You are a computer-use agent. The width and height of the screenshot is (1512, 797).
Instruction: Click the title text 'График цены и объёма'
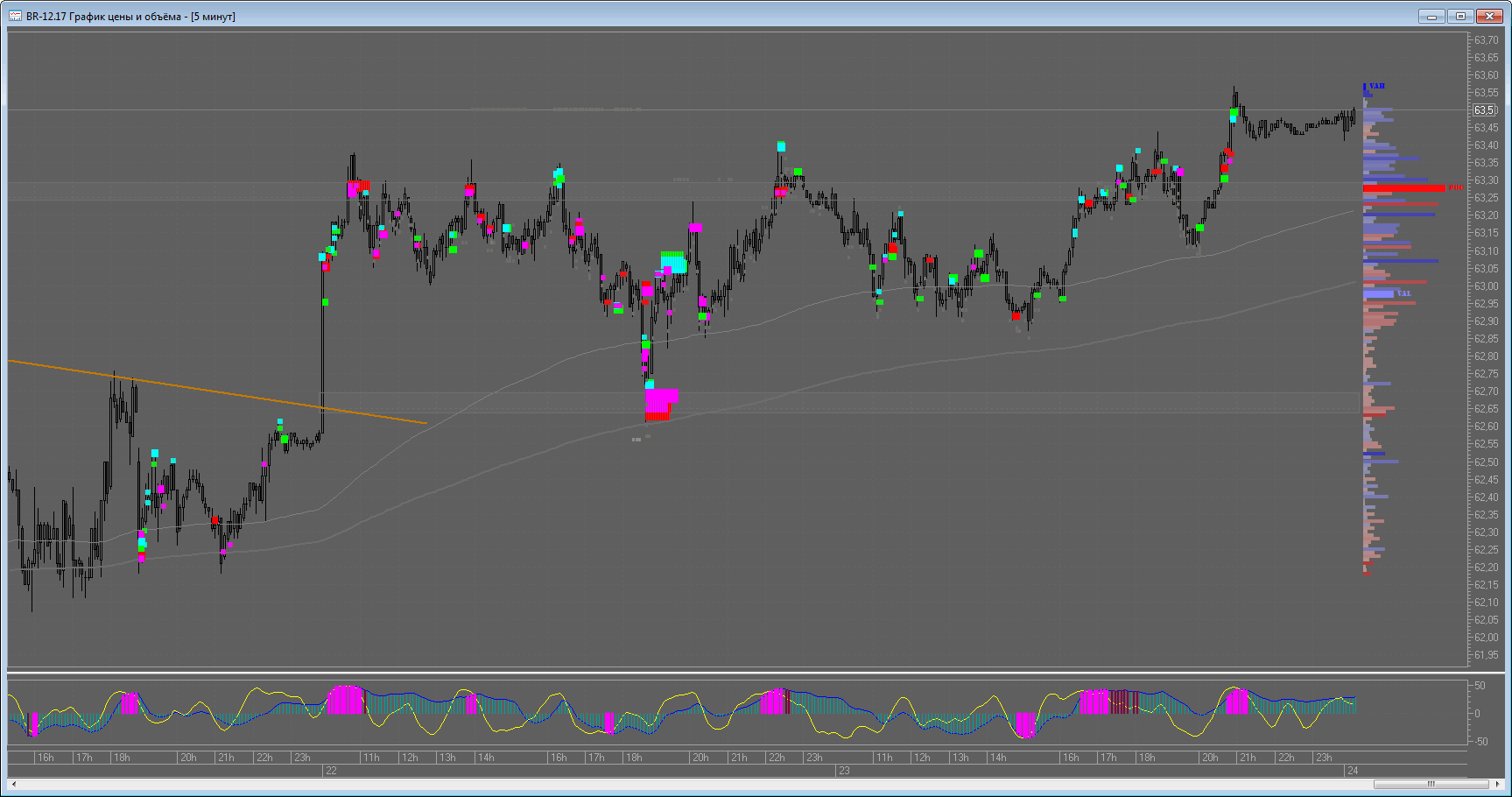125,17
